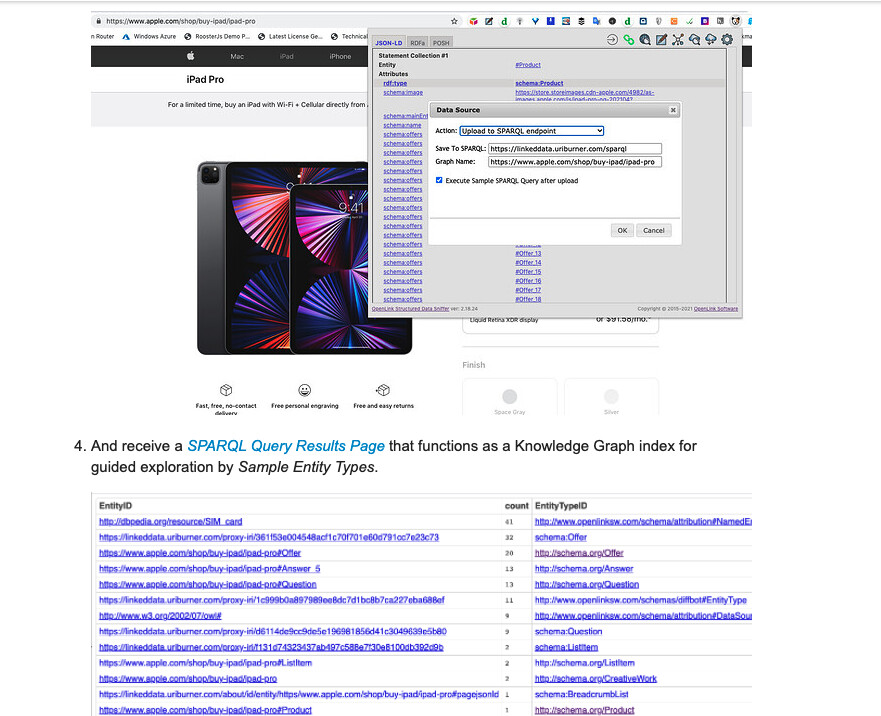Click the schema:image attribute link

[x=403, y=92]
